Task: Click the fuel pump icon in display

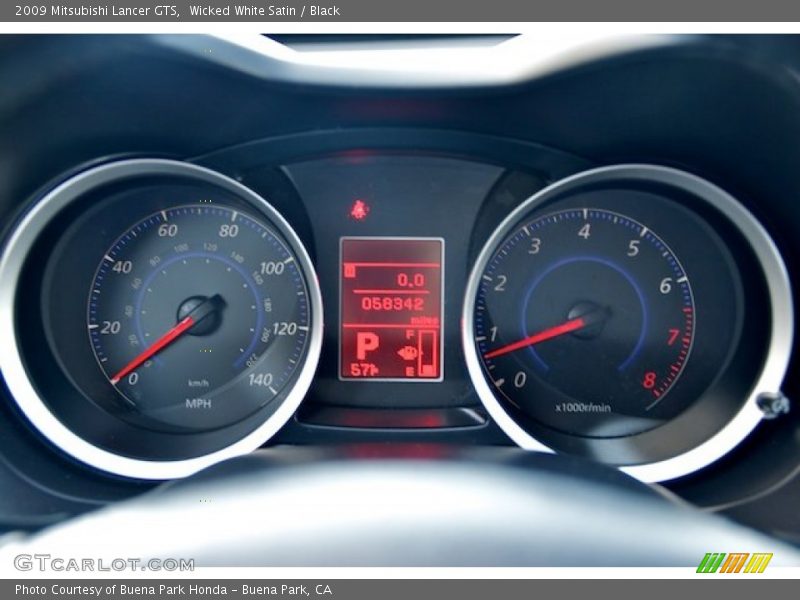Action: click(407, 352)
